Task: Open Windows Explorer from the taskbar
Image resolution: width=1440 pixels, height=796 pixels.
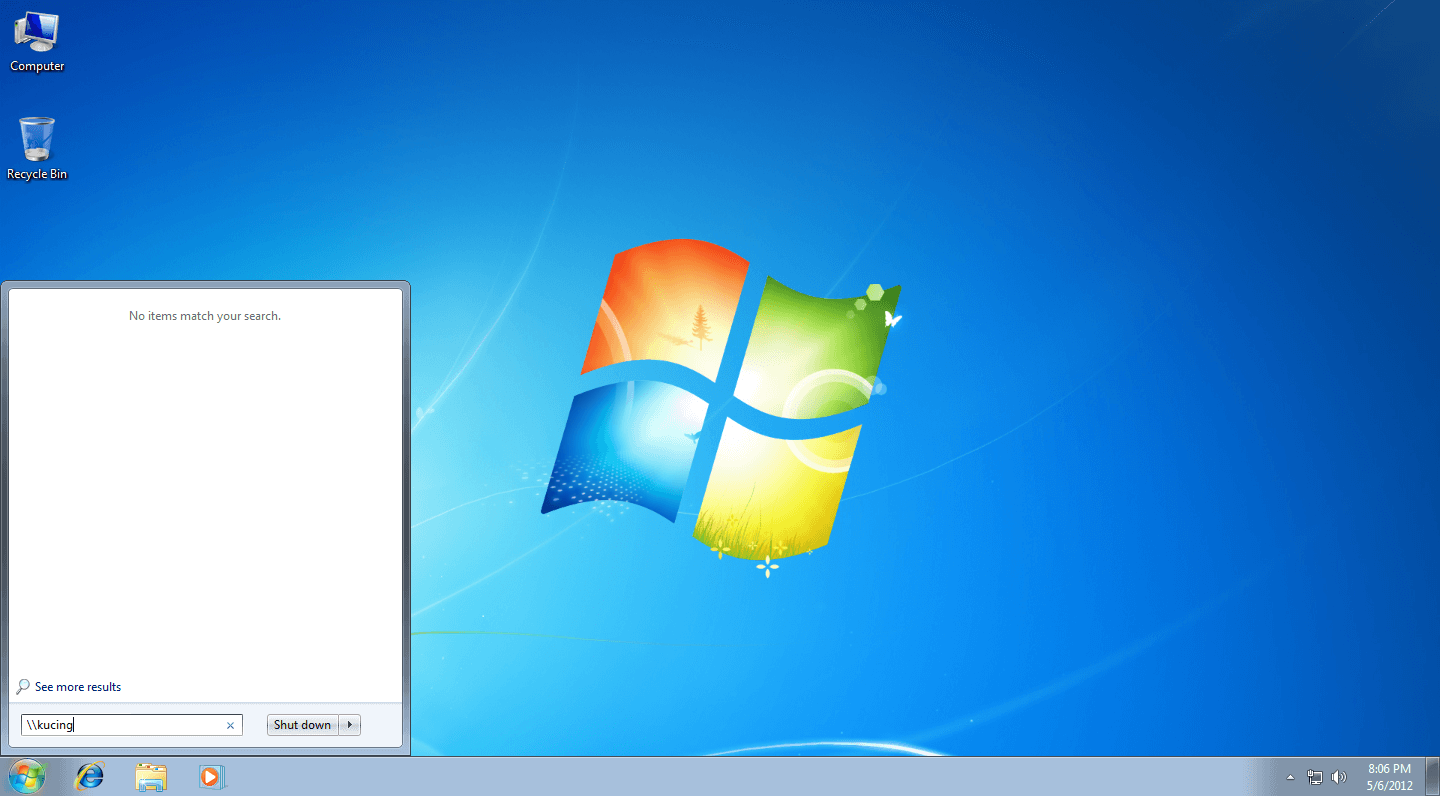Action: (151, 776)
